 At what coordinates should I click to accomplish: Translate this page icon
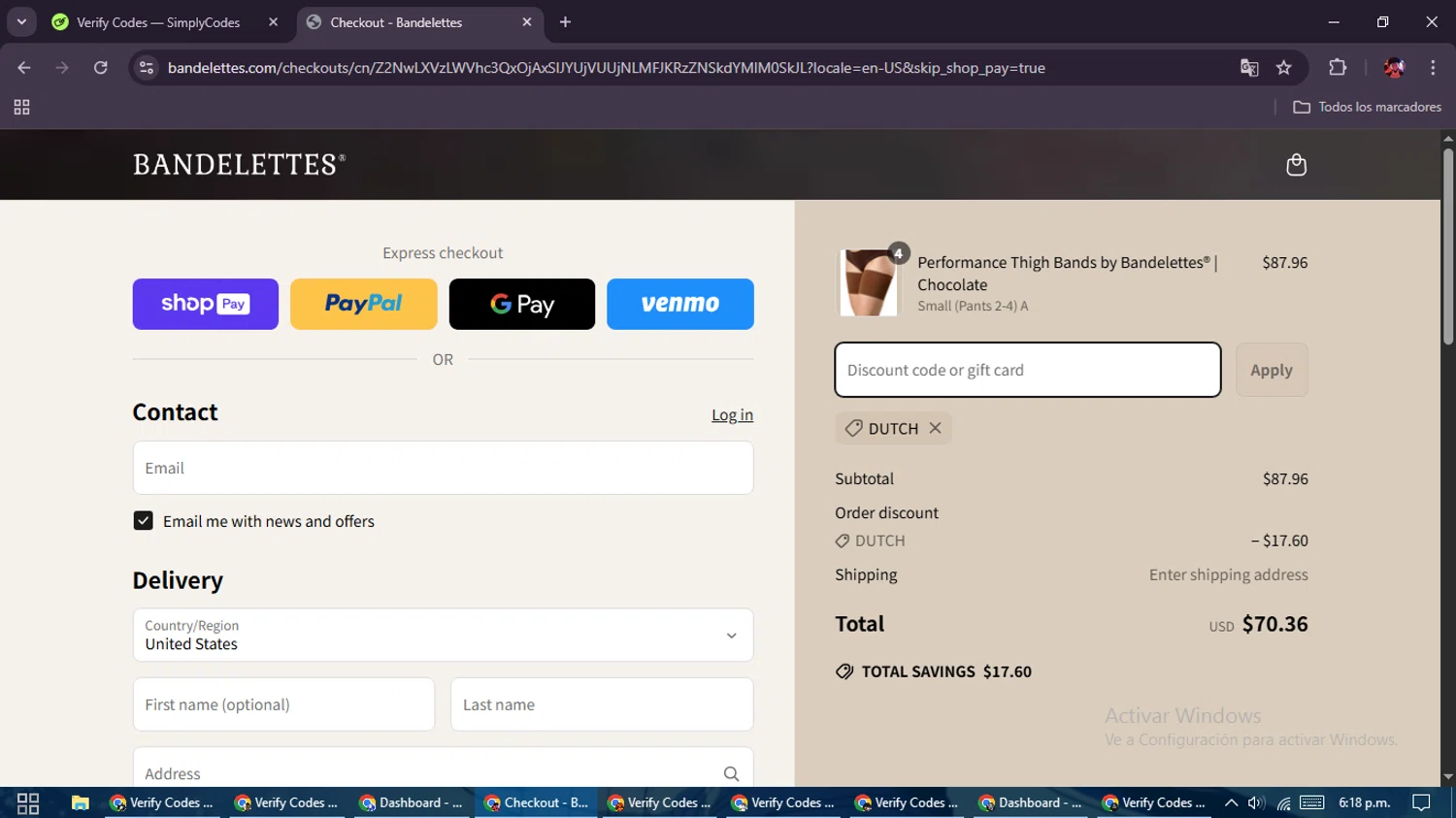coord(1249,68)
